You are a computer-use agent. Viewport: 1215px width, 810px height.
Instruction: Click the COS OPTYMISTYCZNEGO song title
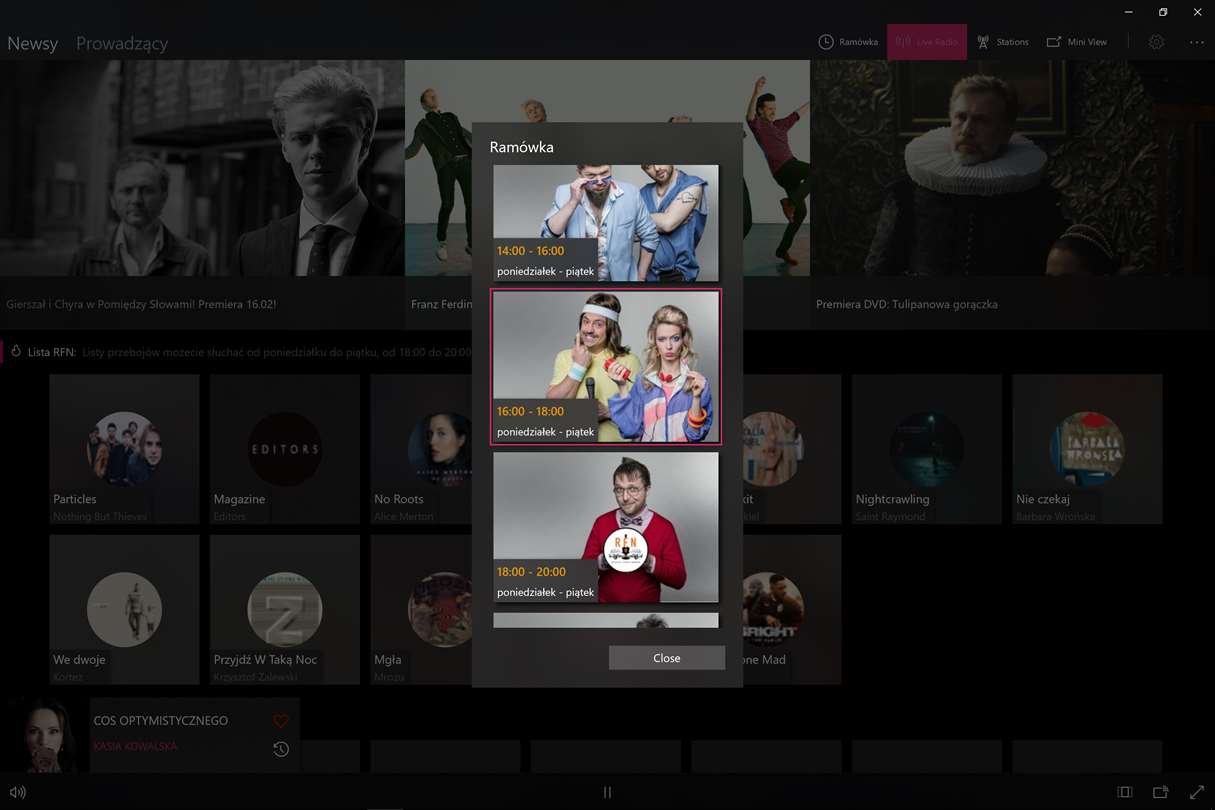pyautogui.click(x=161, y=721)
